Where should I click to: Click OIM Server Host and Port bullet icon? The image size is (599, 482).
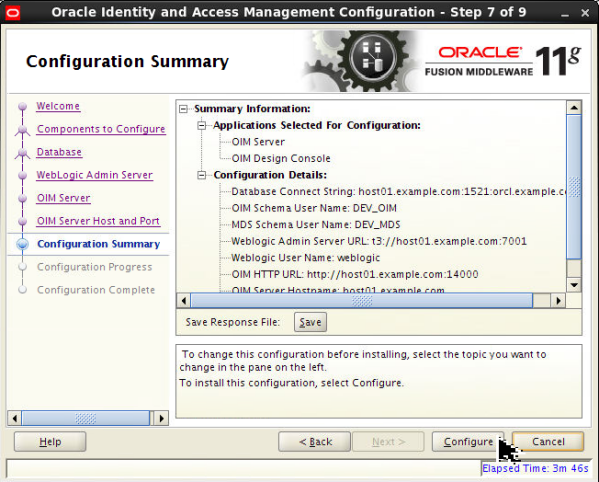coord(23,221)
